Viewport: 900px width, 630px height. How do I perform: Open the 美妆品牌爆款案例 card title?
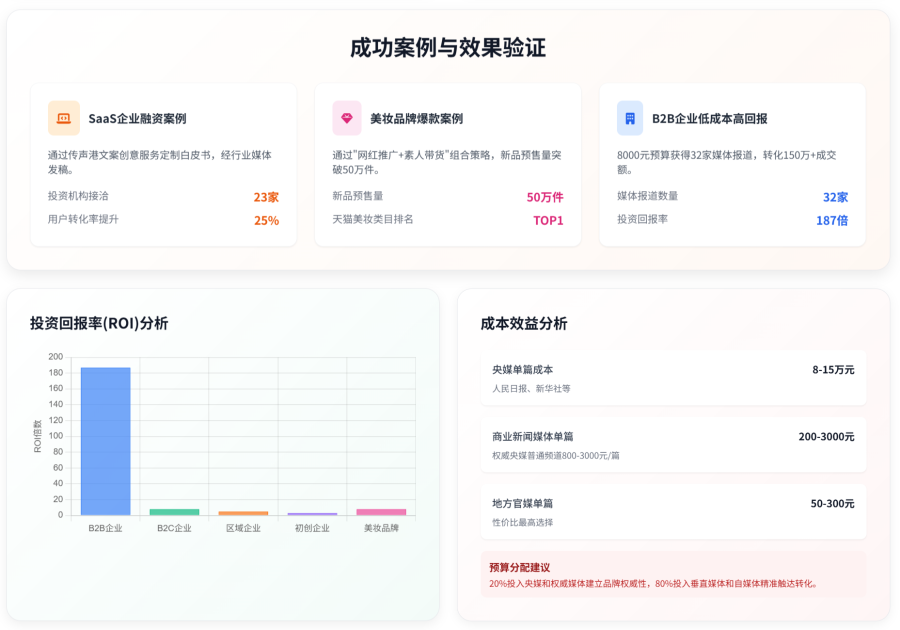[416, 118]
